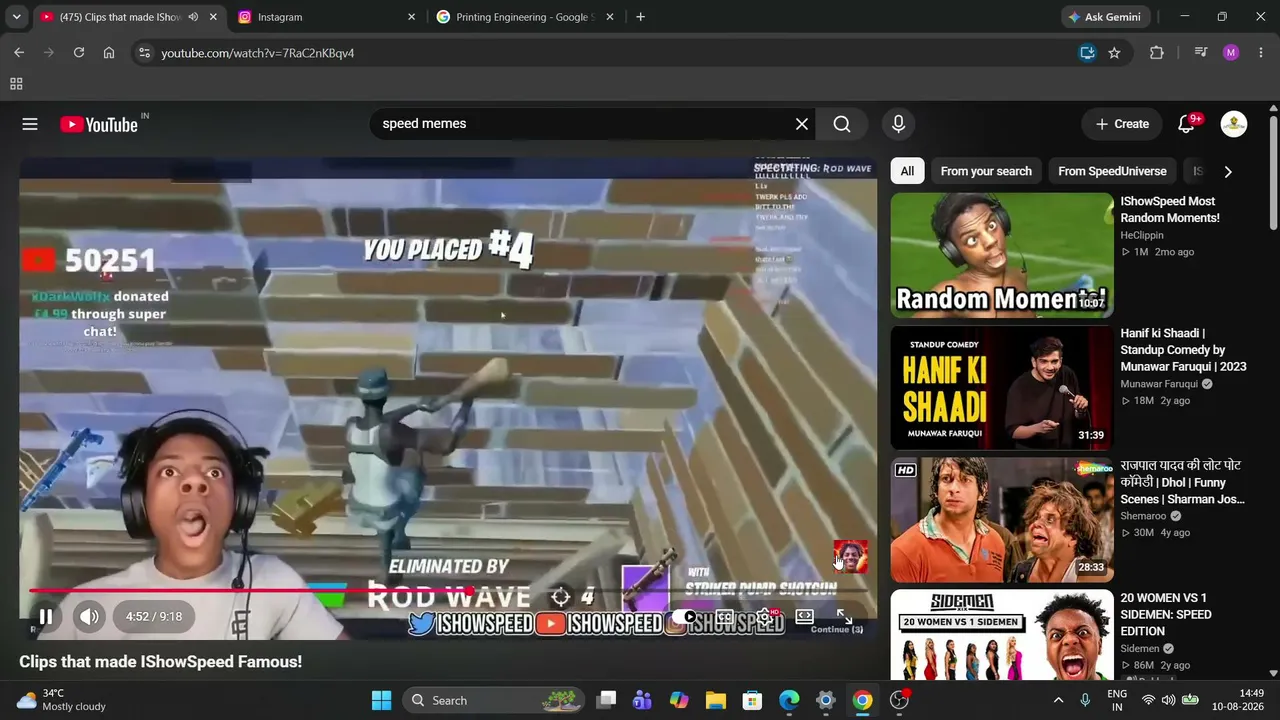
Task: Click channel watermark in video corner
Action: [850, 557]
